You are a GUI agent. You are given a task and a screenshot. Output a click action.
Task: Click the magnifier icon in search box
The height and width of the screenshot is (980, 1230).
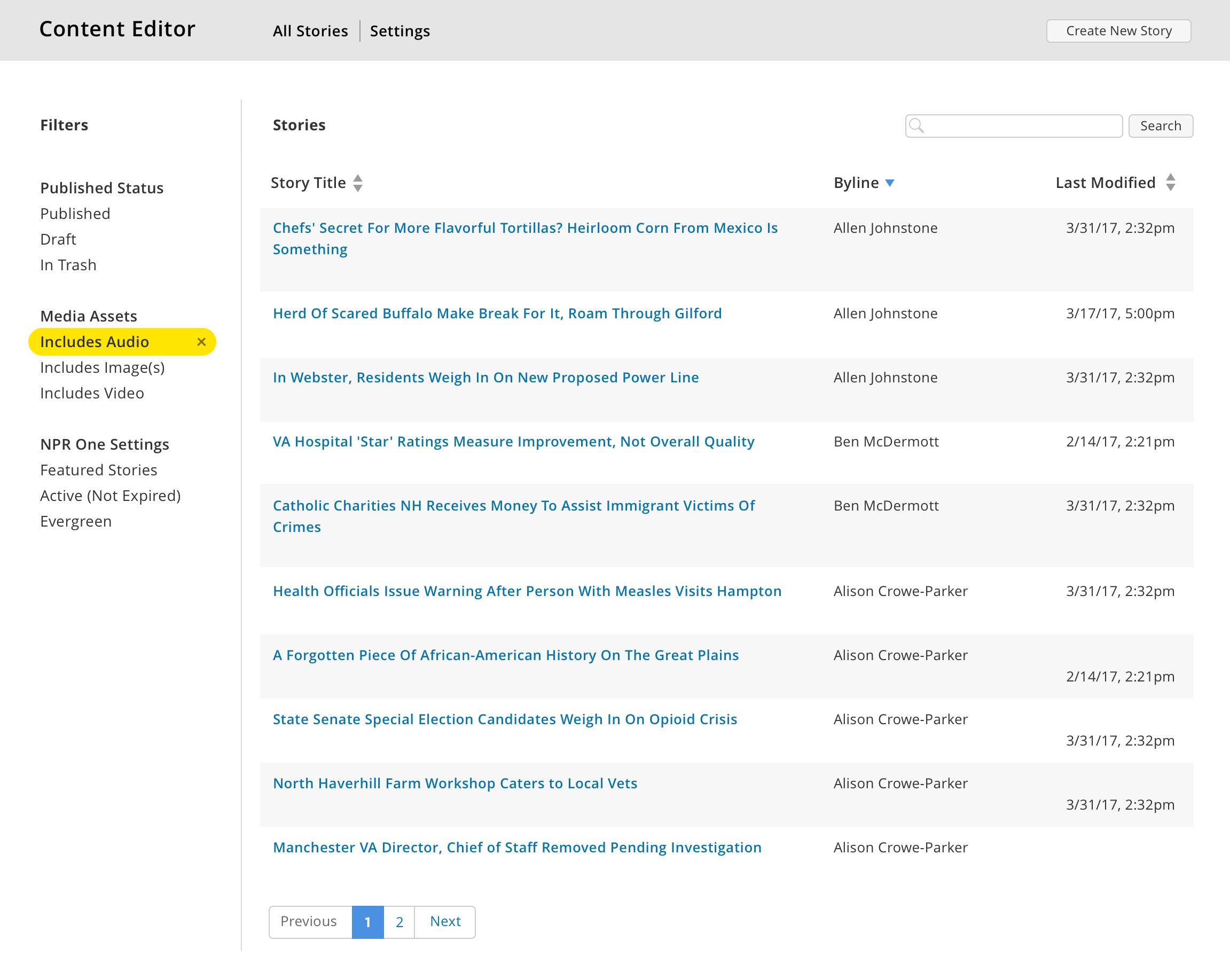pyautogui.click(x=916, y=126)
